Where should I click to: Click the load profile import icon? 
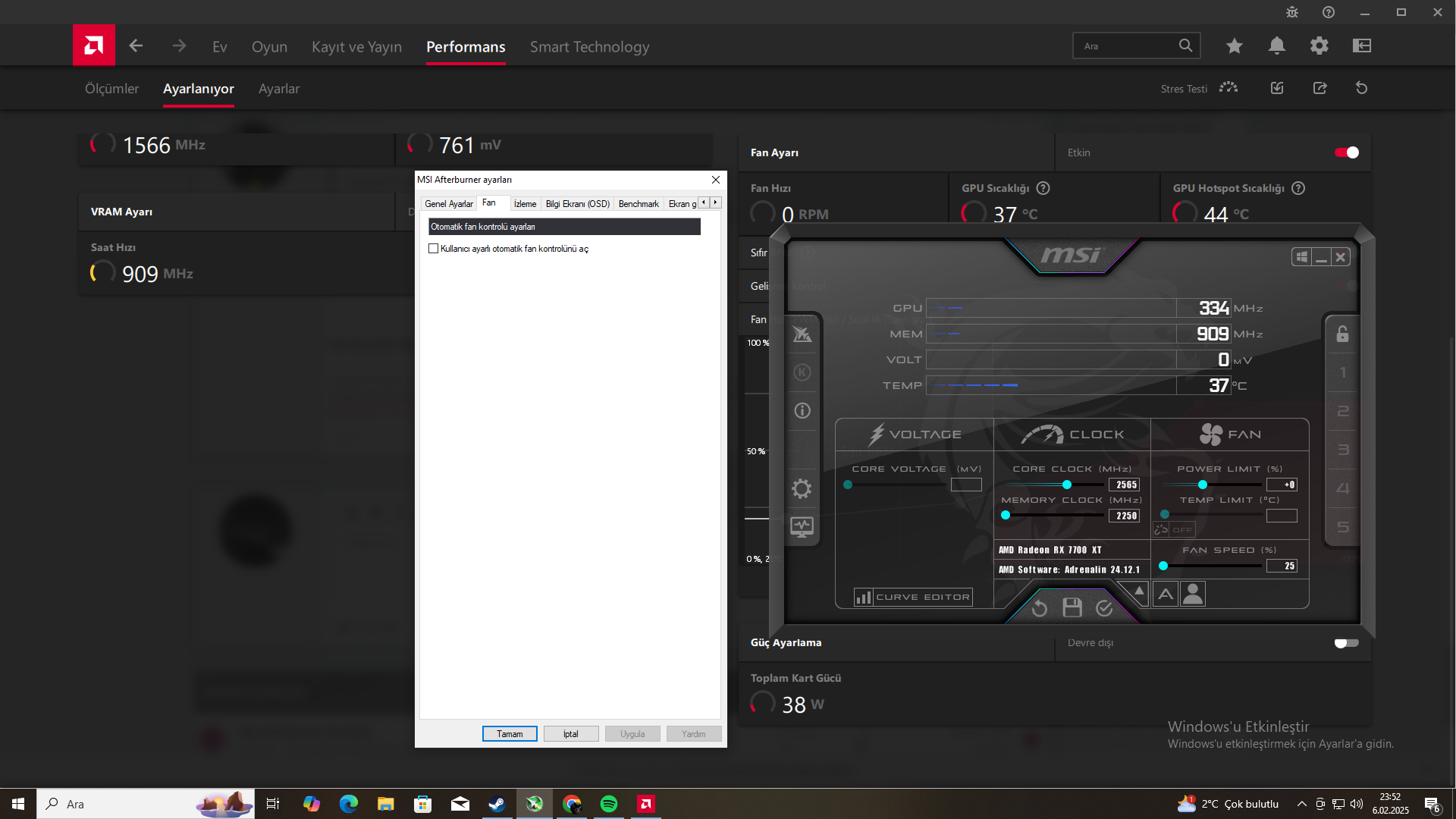tap(1277, 88)
